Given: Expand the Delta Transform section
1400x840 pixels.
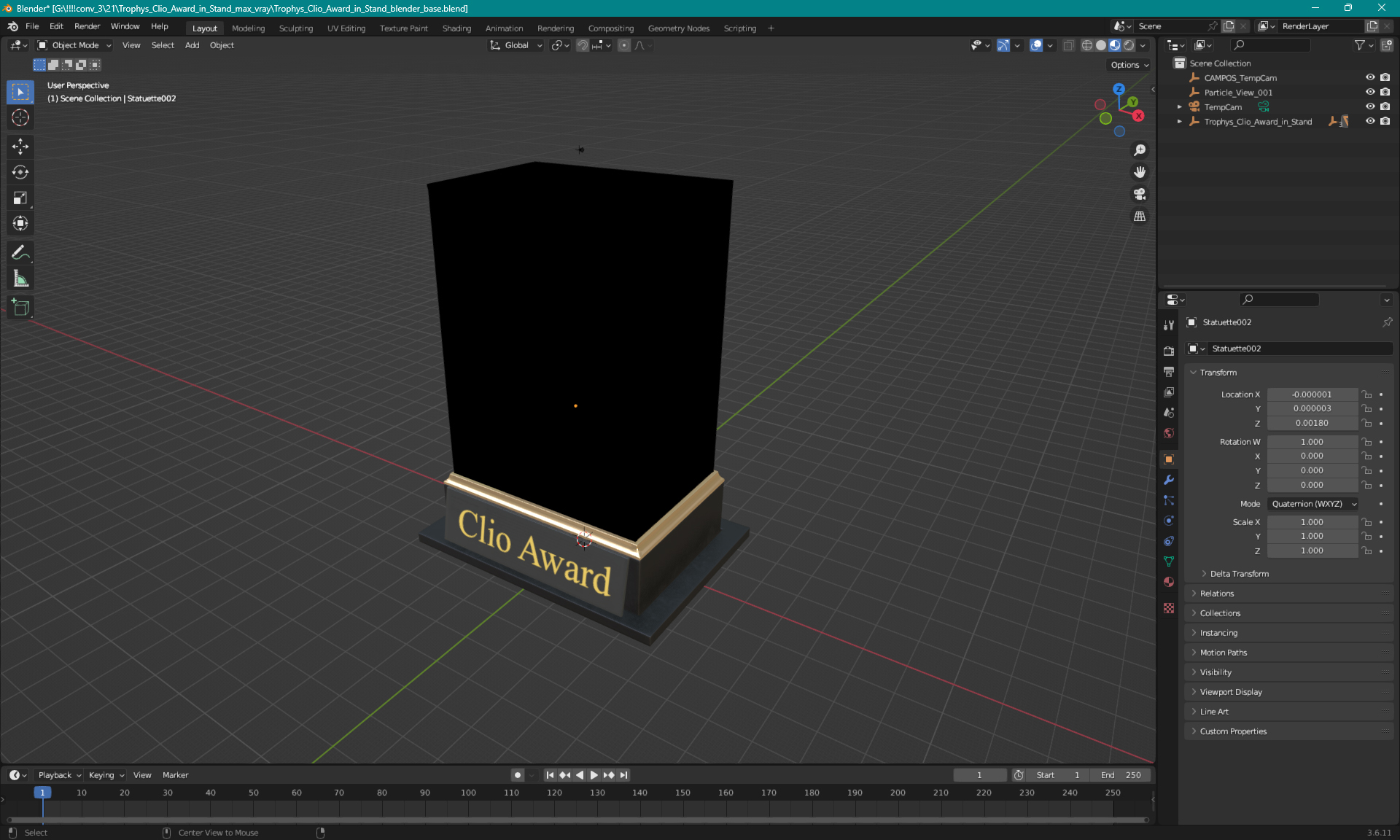Looking at the screenshot, I should (x=1239, y=574).
